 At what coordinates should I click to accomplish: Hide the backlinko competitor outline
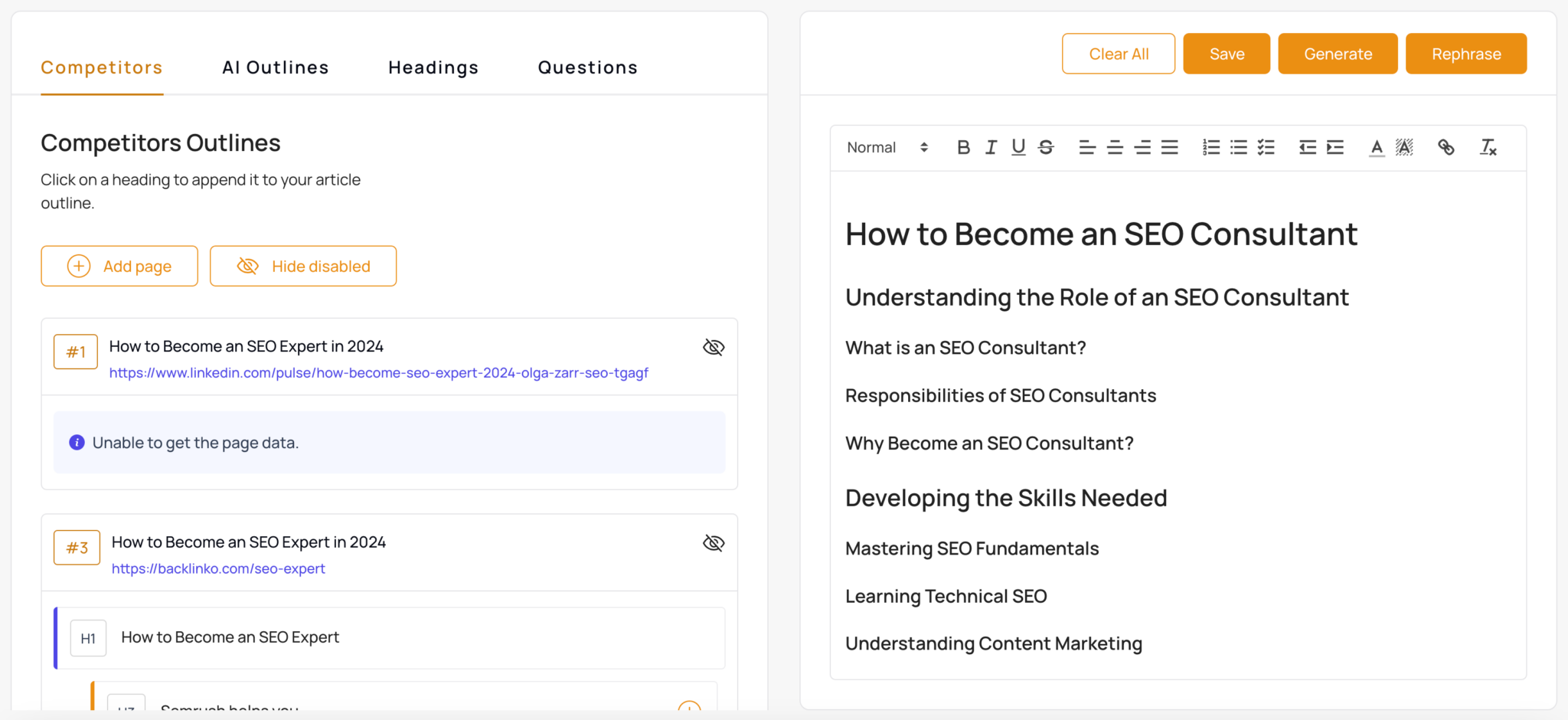coord(713,542)
